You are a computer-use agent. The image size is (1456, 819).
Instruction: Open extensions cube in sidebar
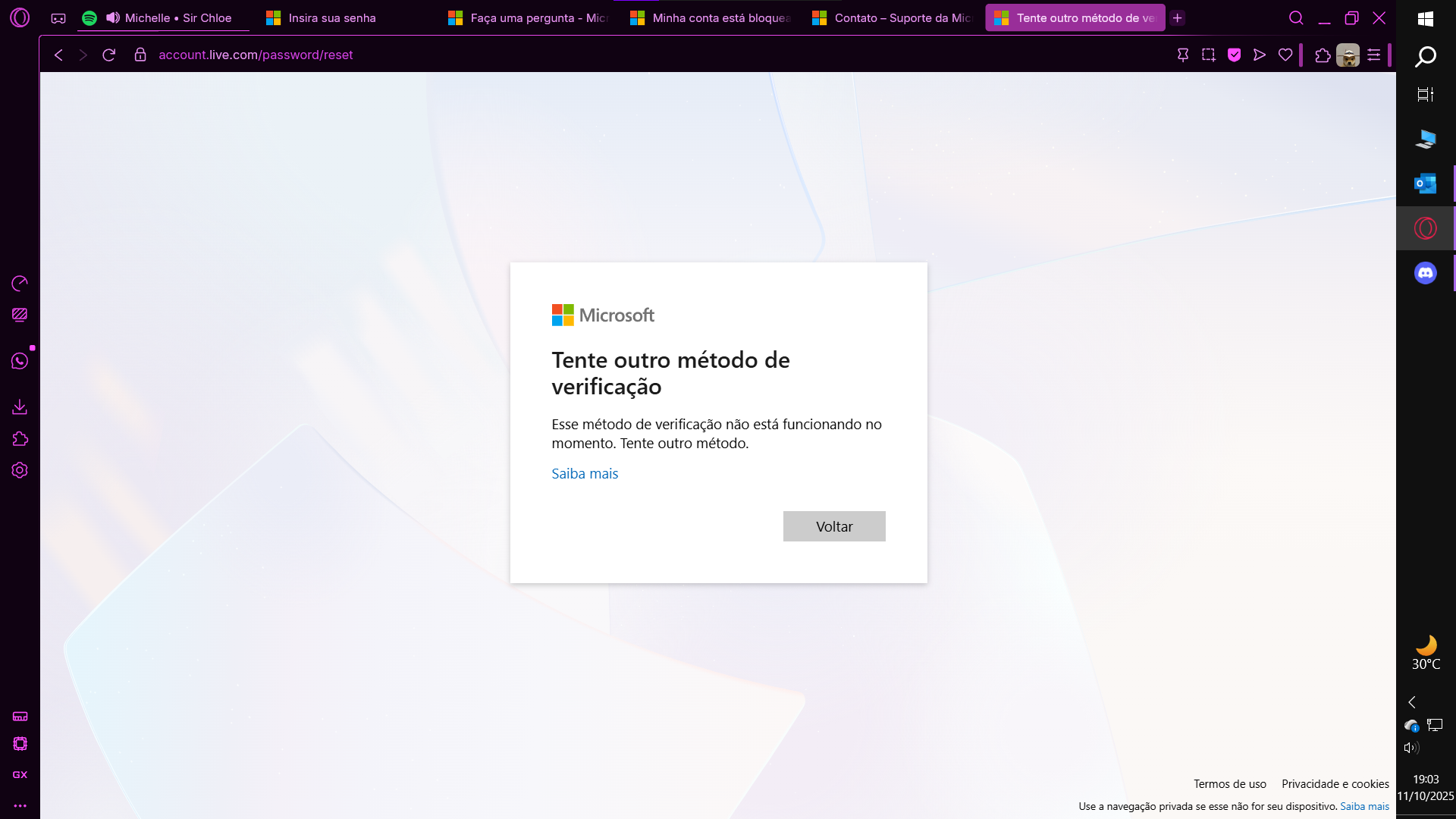tap(20, 439)
